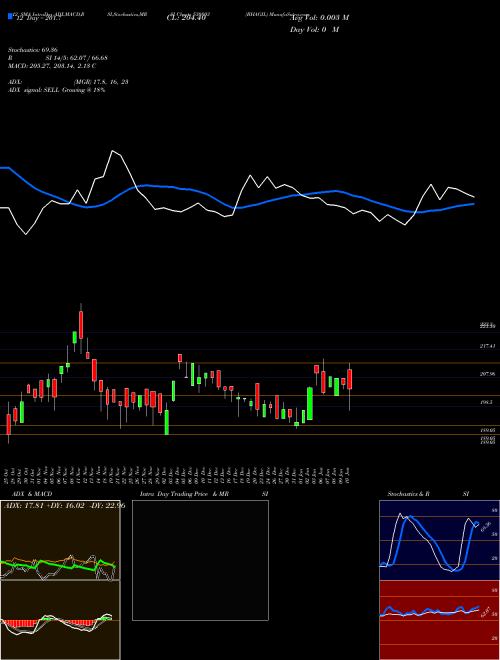Click the MACD: 205.27, 203.14, 2.13 line
Viewport: 500px width, 660px height.
52,66
